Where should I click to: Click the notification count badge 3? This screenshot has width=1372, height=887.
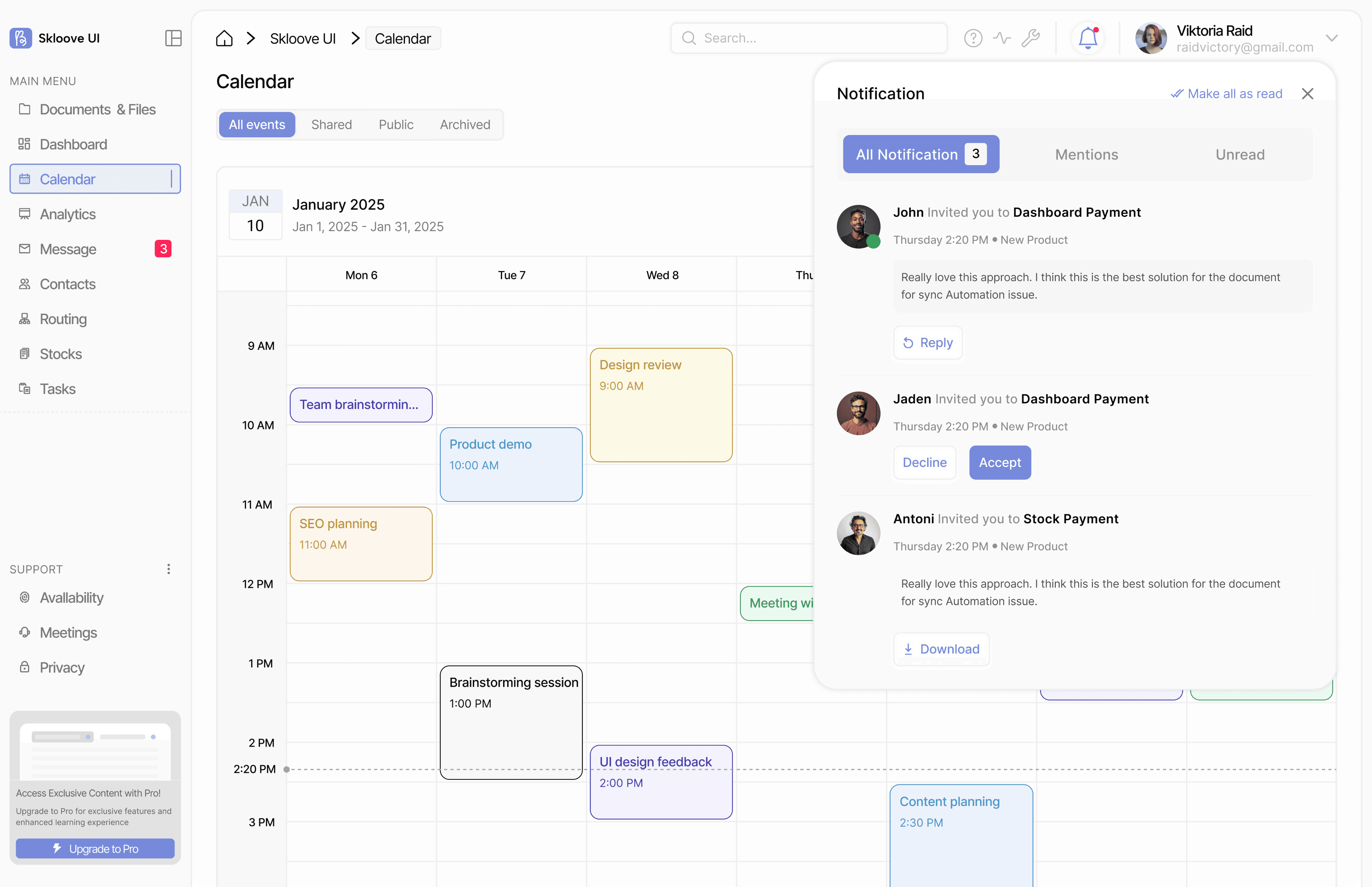click(975, 154)
